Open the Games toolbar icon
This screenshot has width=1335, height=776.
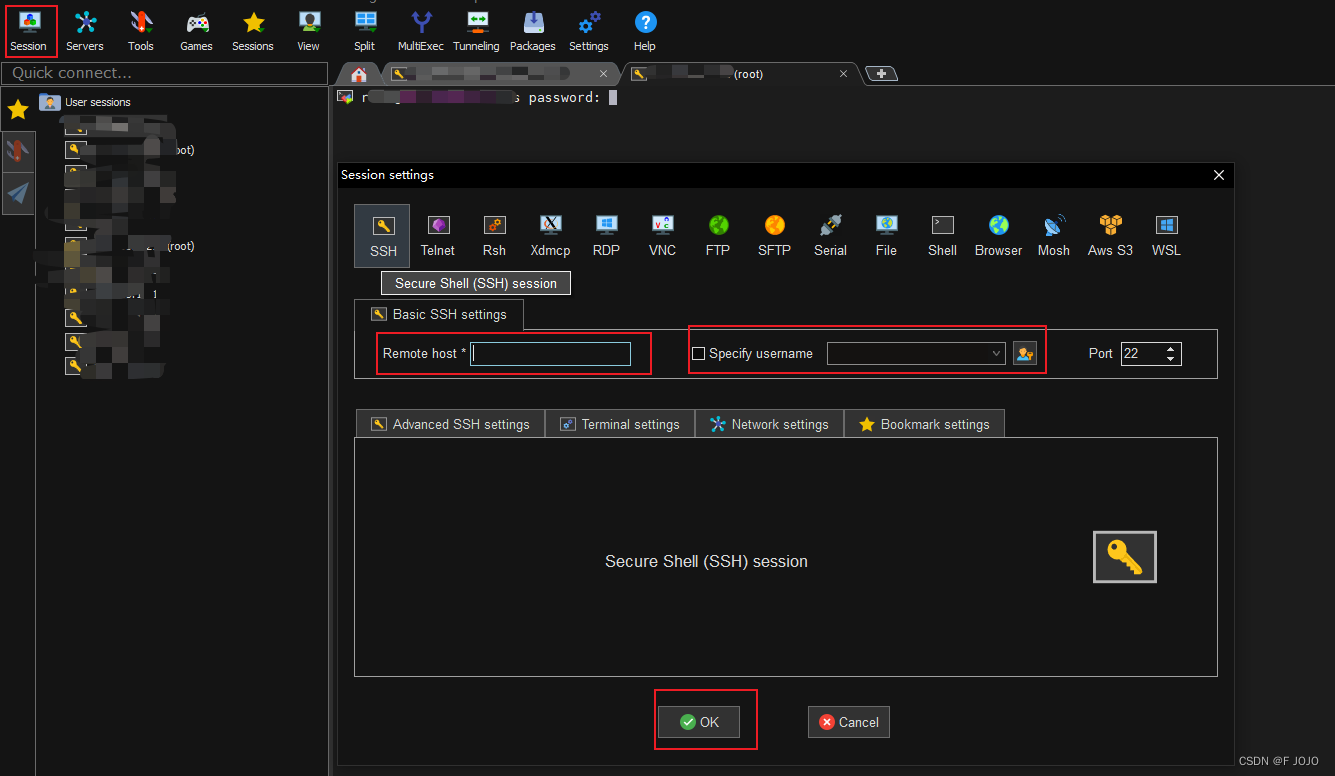pyautogui.click(x=197, y=31)
